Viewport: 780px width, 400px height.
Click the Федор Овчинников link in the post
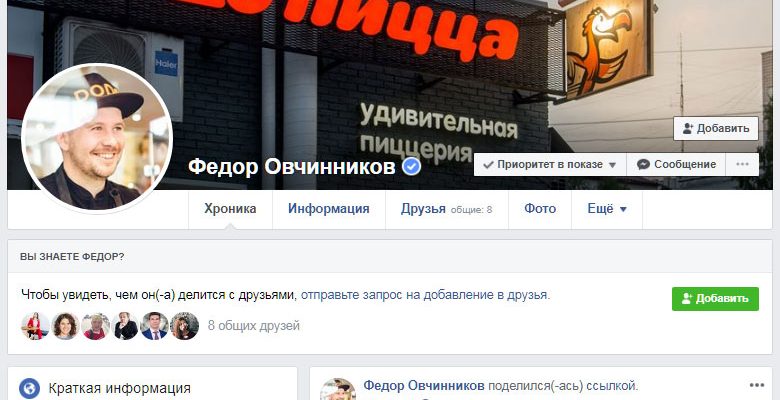coord(424,386)
